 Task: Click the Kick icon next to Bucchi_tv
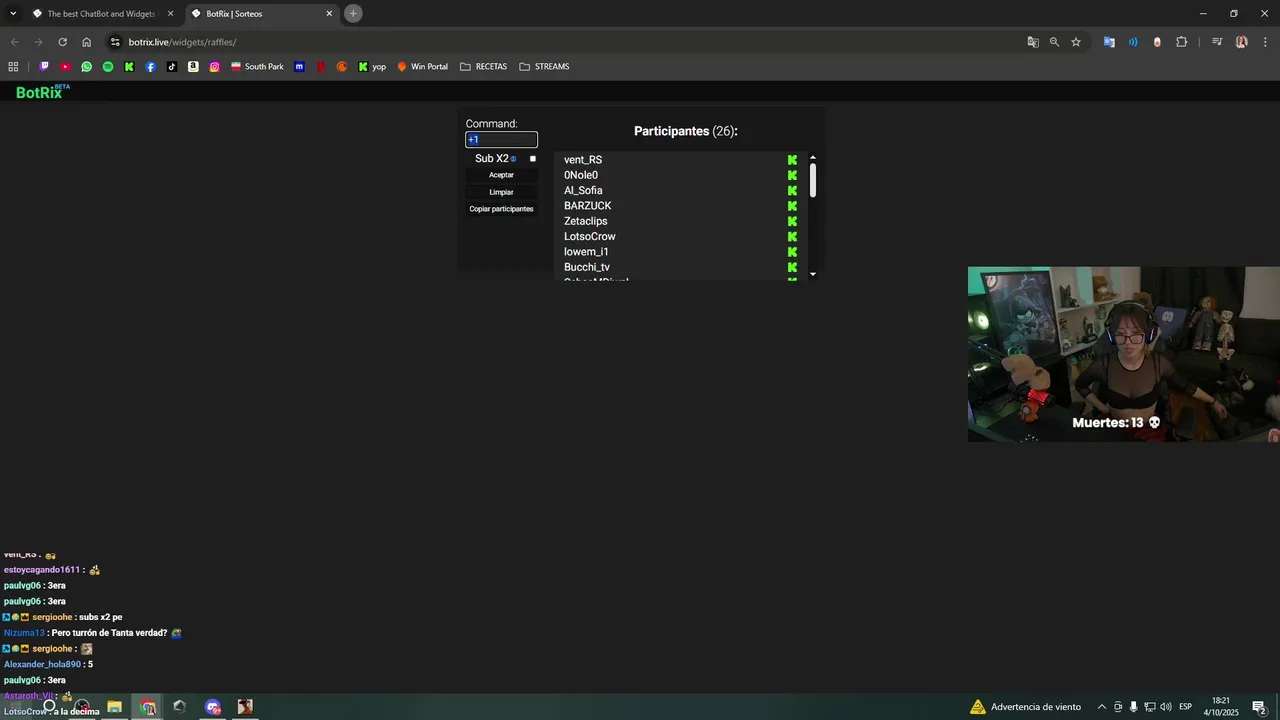coord(792,267)
